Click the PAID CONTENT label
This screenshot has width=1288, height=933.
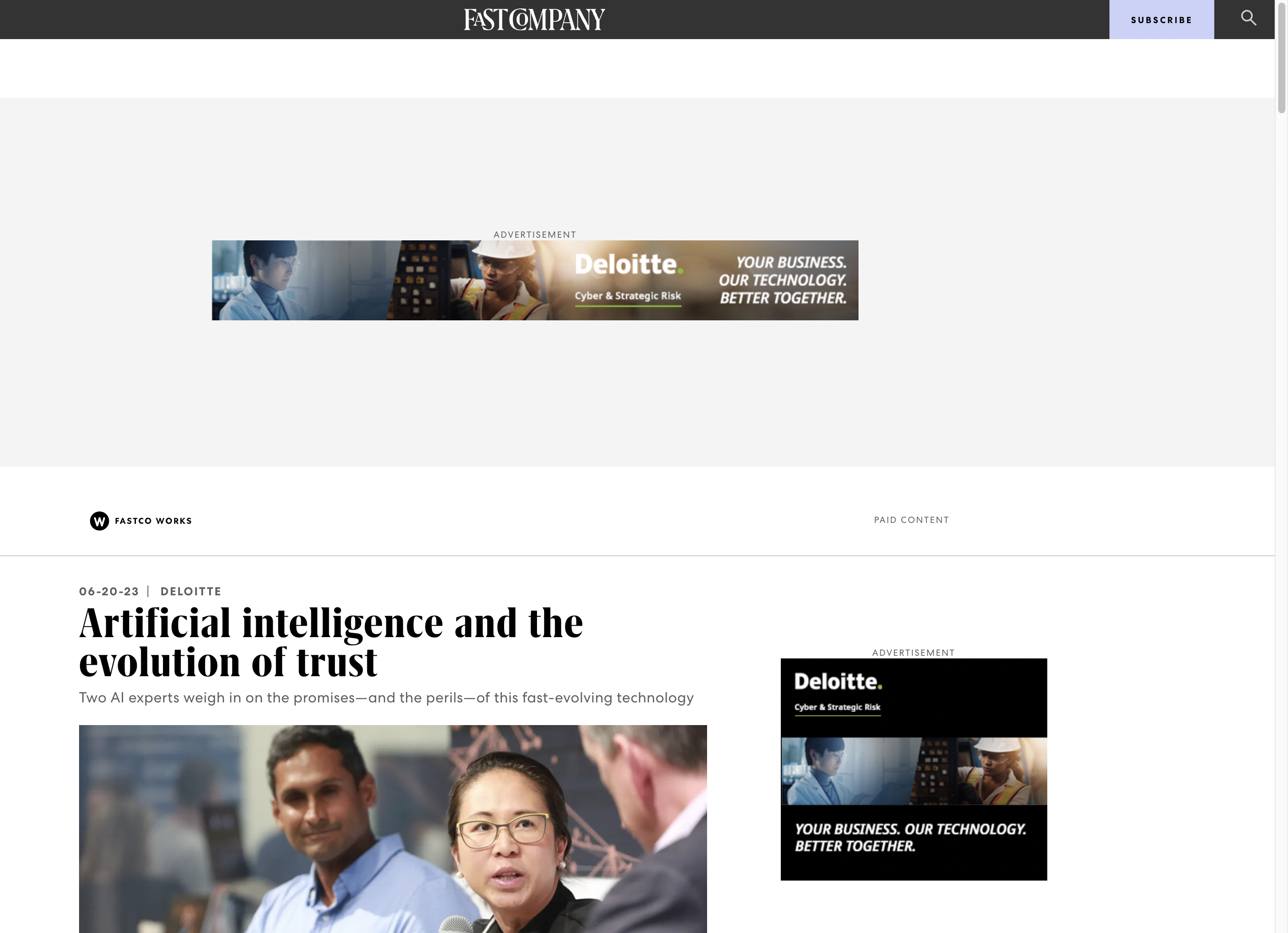[x=911, y=520]
